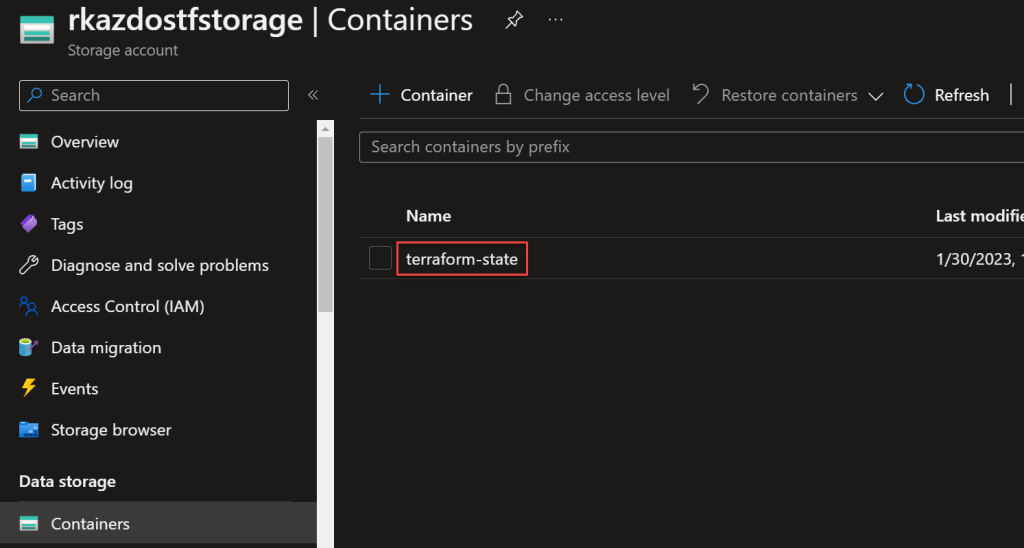Open the terraform-state container link
1024x548 pixels.
pyautogui.click(x=462, y=259)
